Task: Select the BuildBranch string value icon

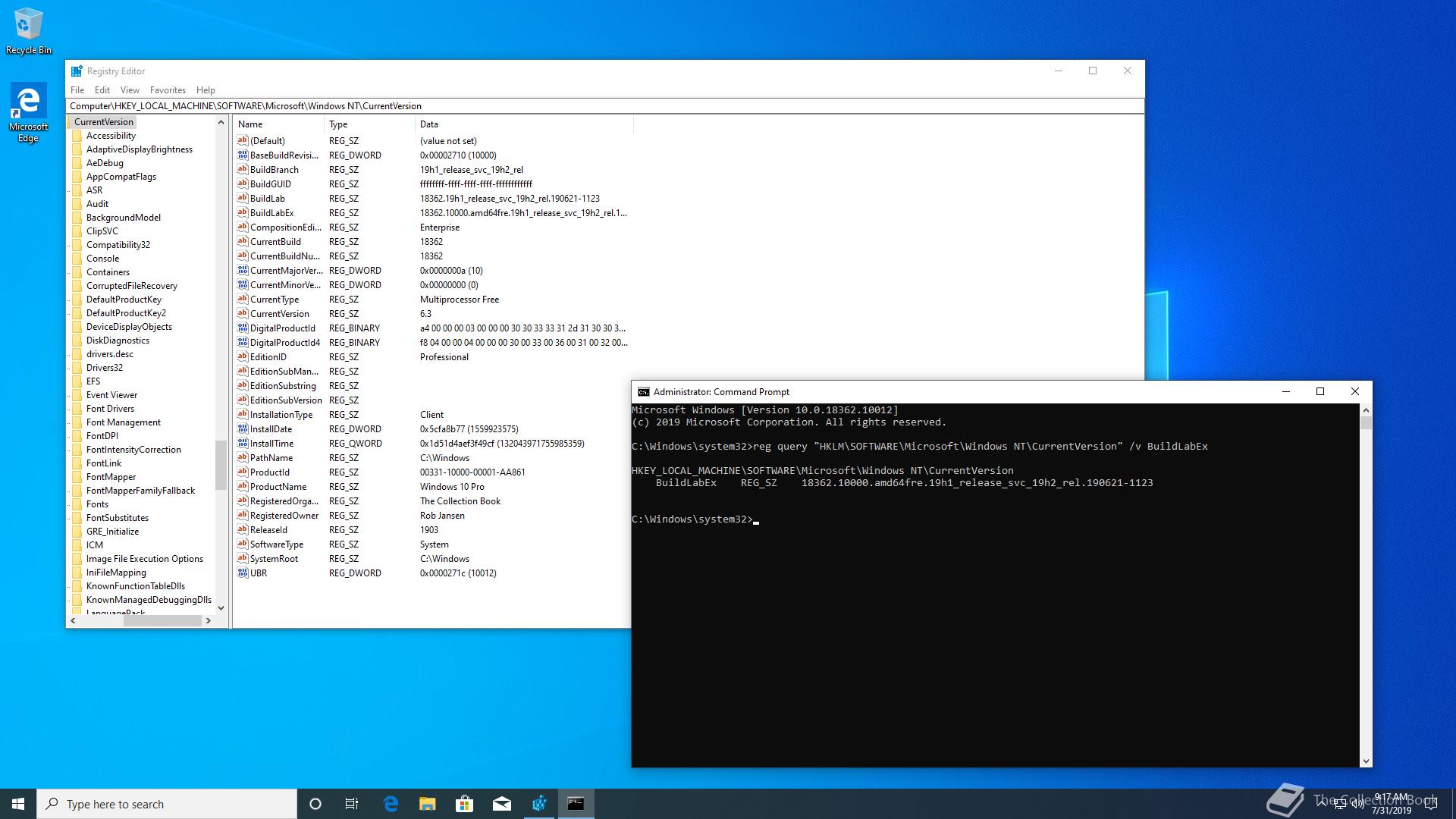Action: pos(243,170)
